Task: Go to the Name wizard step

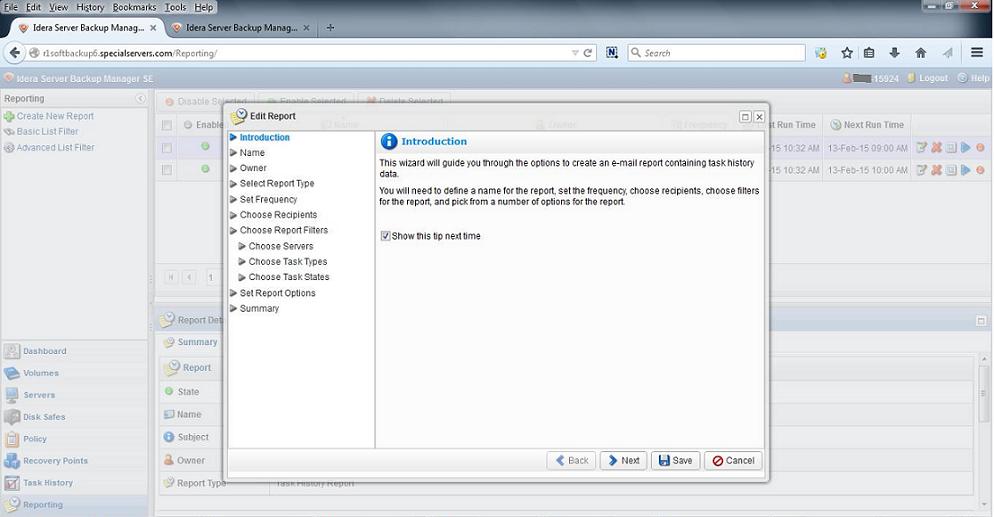Action: (252, 153)
